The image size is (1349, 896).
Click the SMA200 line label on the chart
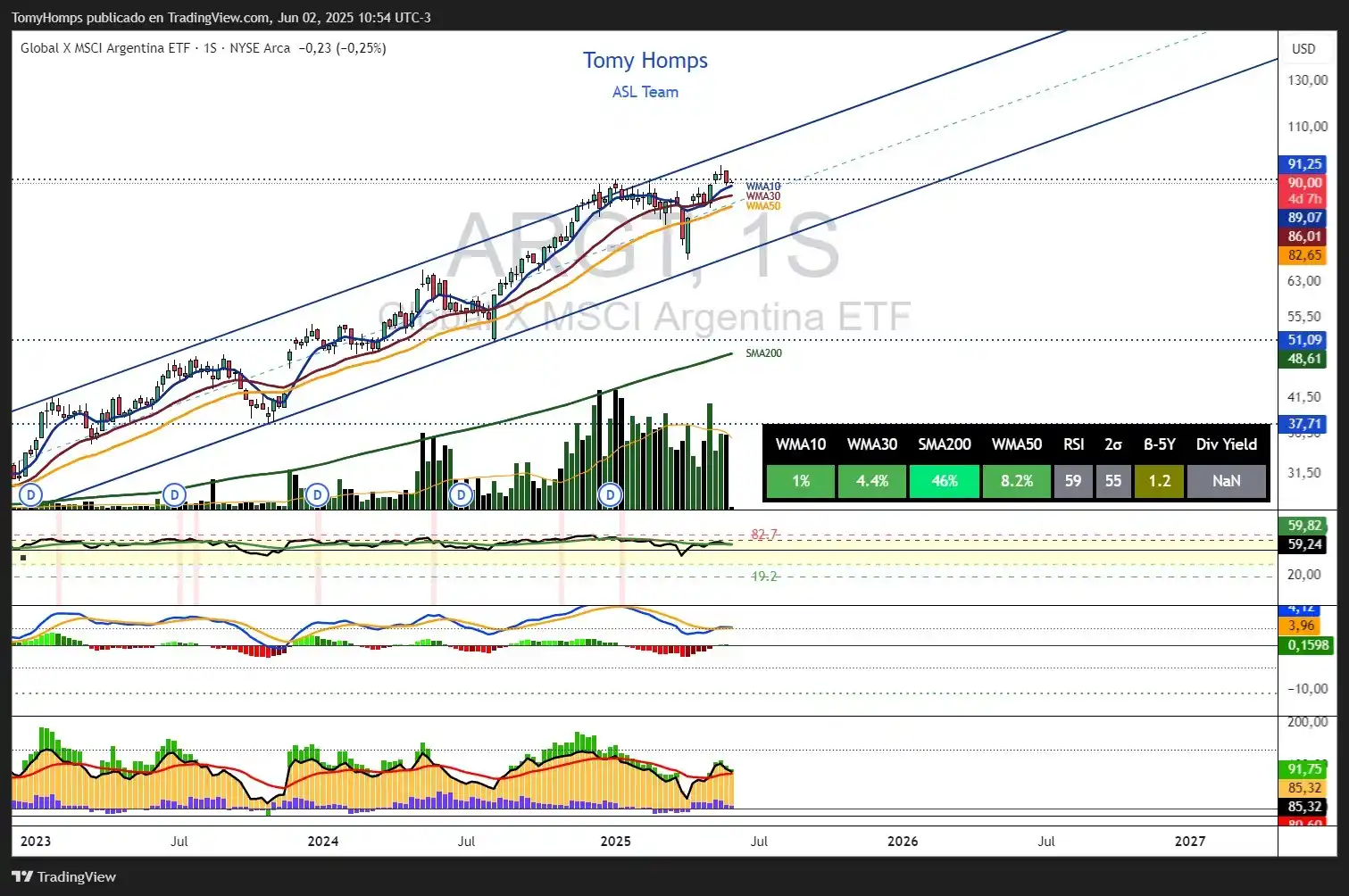[x=764, y=353]
